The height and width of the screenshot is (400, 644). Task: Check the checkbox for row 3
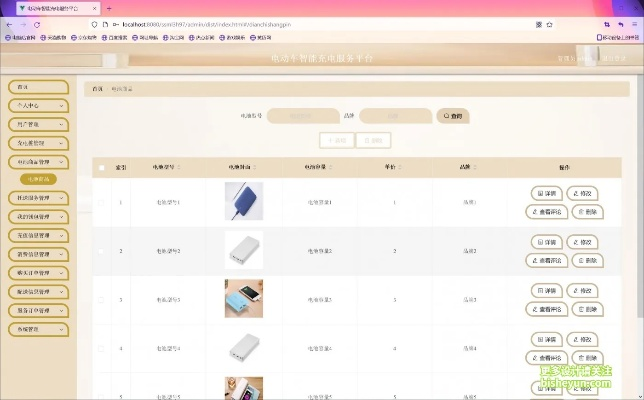point(101,299)
